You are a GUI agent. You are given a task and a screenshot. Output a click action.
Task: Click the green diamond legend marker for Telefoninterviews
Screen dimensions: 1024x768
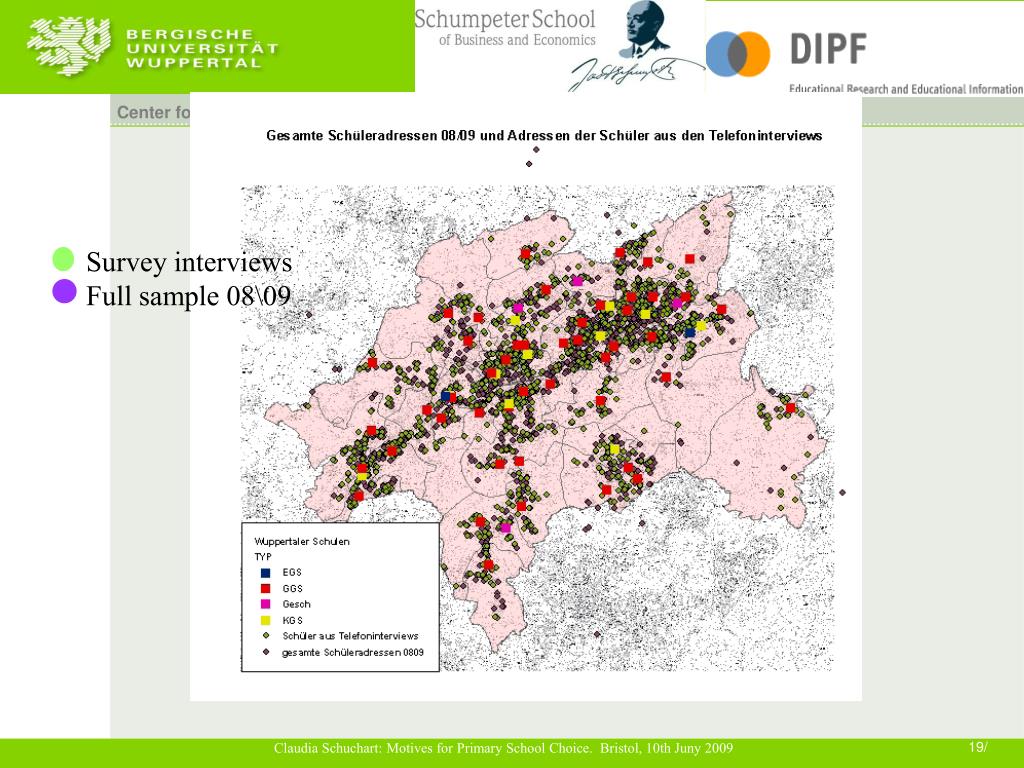coord(266,635)
